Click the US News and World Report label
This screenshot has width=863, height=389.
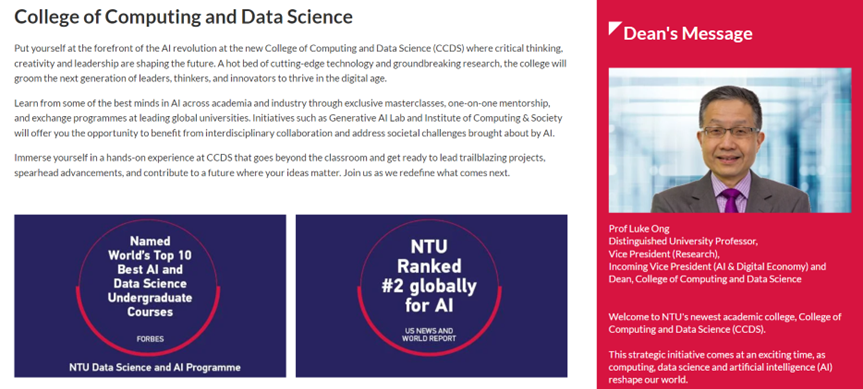coord(429,335)
